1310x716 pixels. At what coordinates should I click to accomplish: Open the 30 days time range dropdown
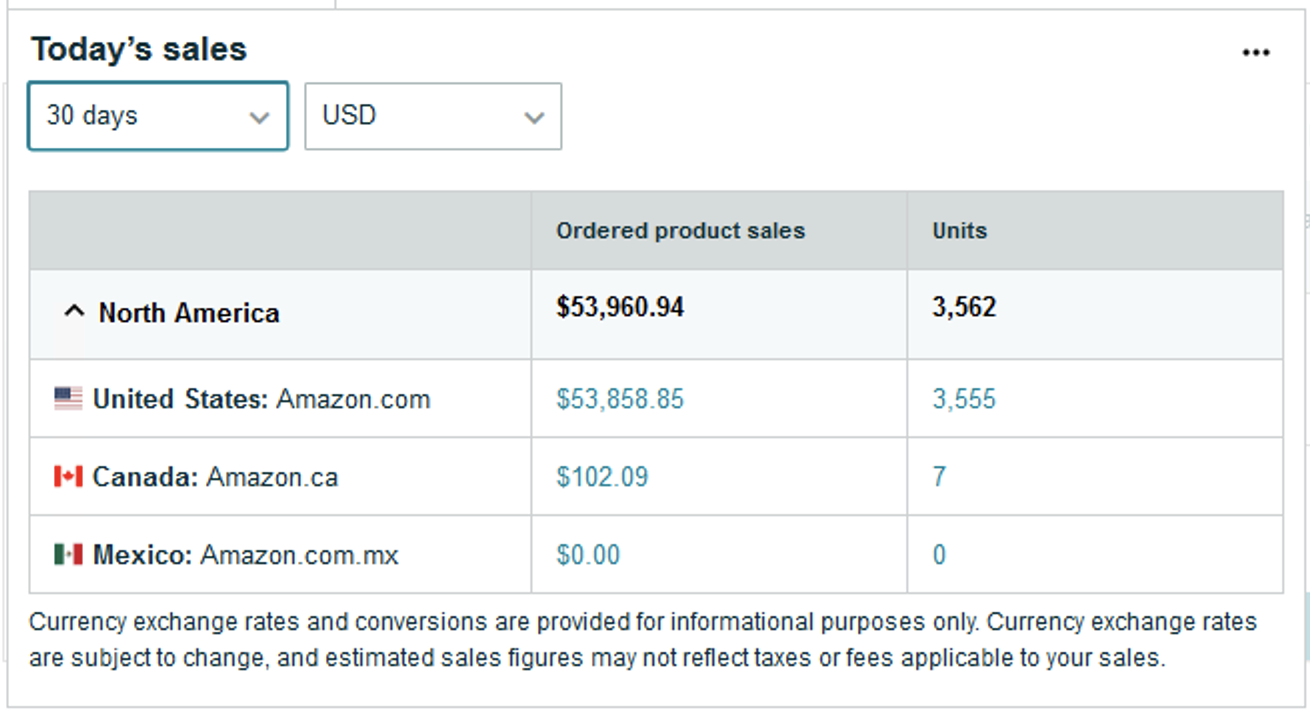(158, 116)
